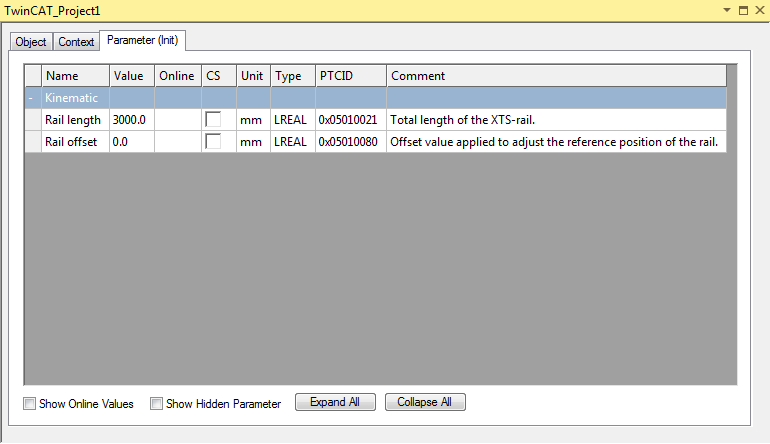770x444 pixels.
Task: Click the Online cell of Rail length
Action: [x=178, y=120]
